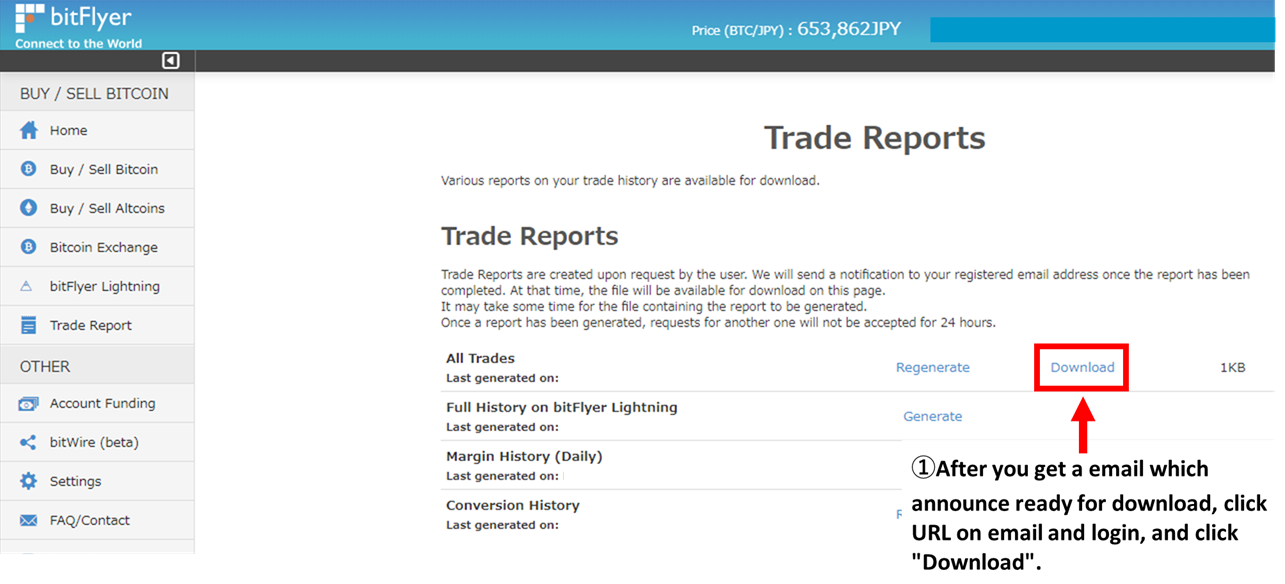Click the bitWire share icon

click(x=29, y=442)
